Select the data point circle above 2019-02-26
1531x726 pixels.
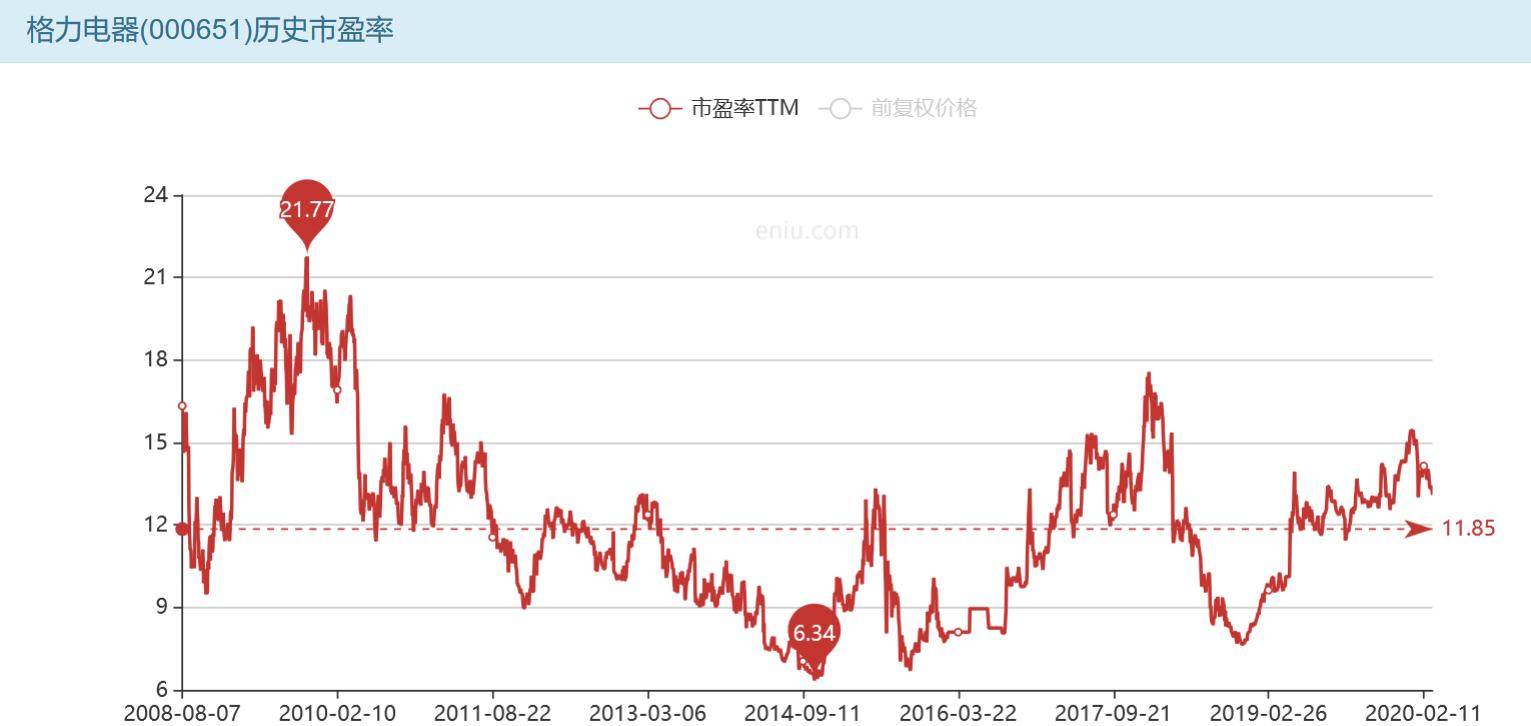[1268, 590]
